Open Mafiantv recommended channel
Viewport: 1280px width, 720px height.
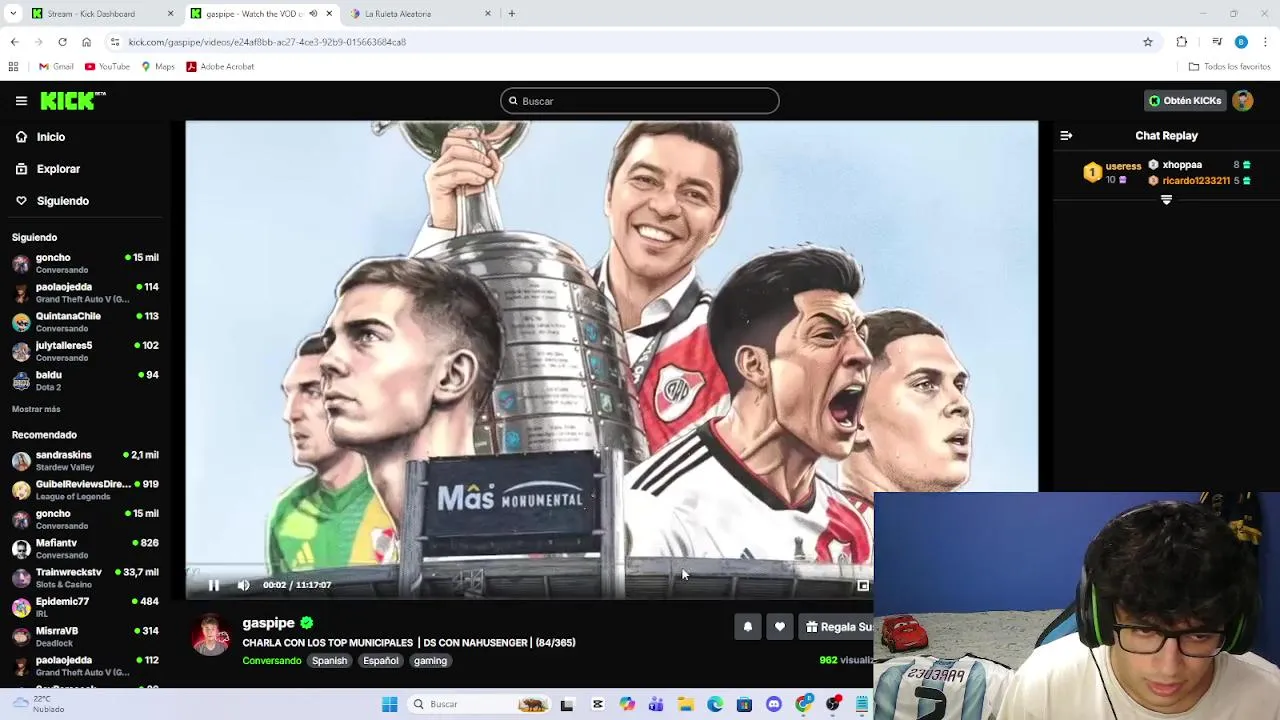(85, 548)
